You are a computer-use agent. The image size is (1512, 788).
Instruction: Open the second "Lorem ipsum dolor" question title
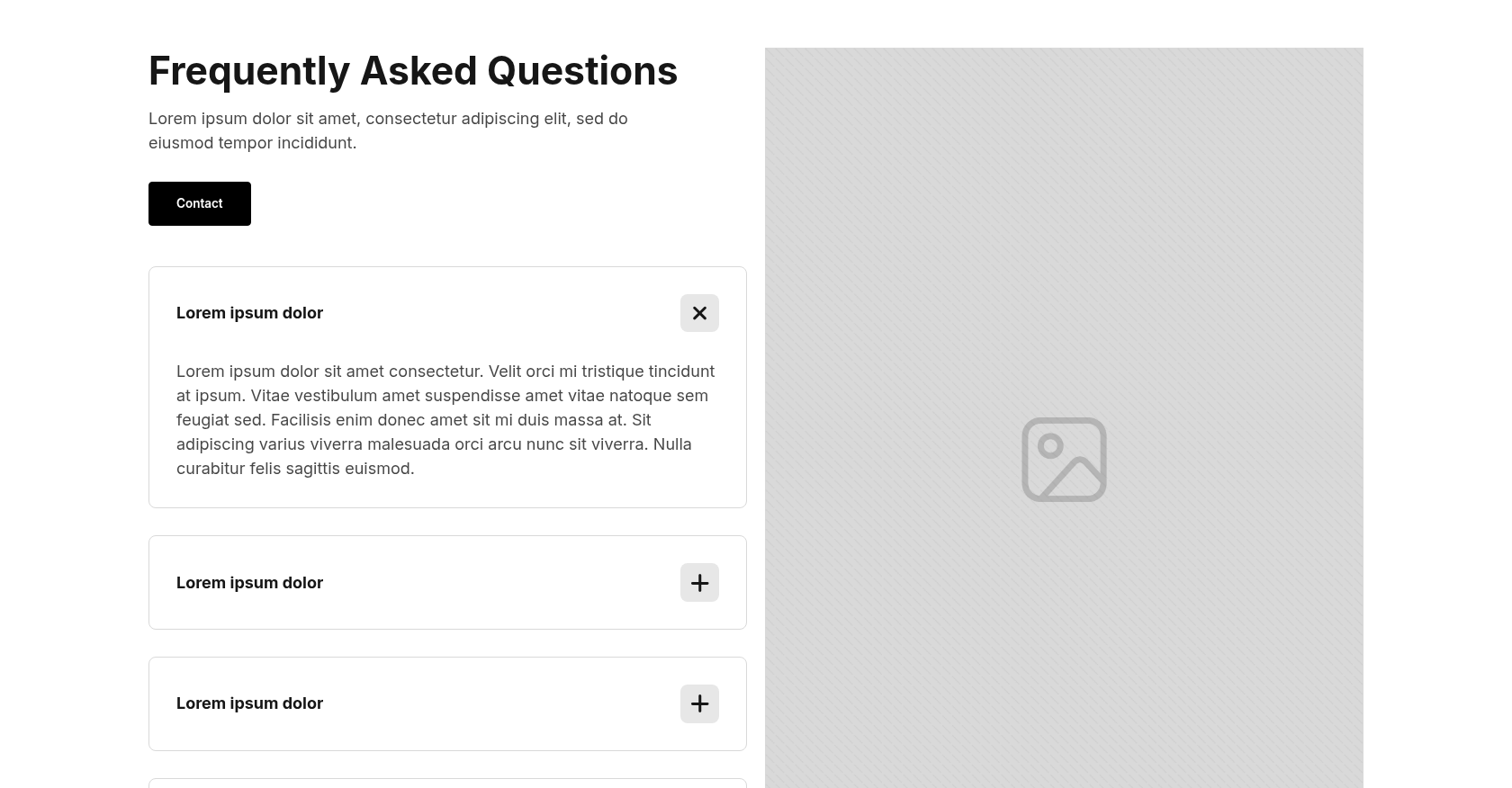point(249,583)
